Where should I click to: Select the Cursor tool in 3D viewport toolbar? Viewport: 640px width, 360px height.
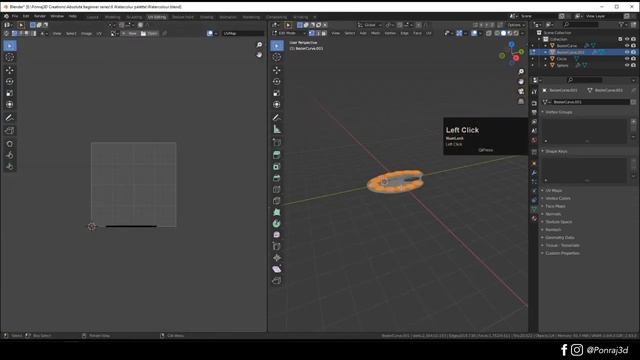(x=276, y=57)
